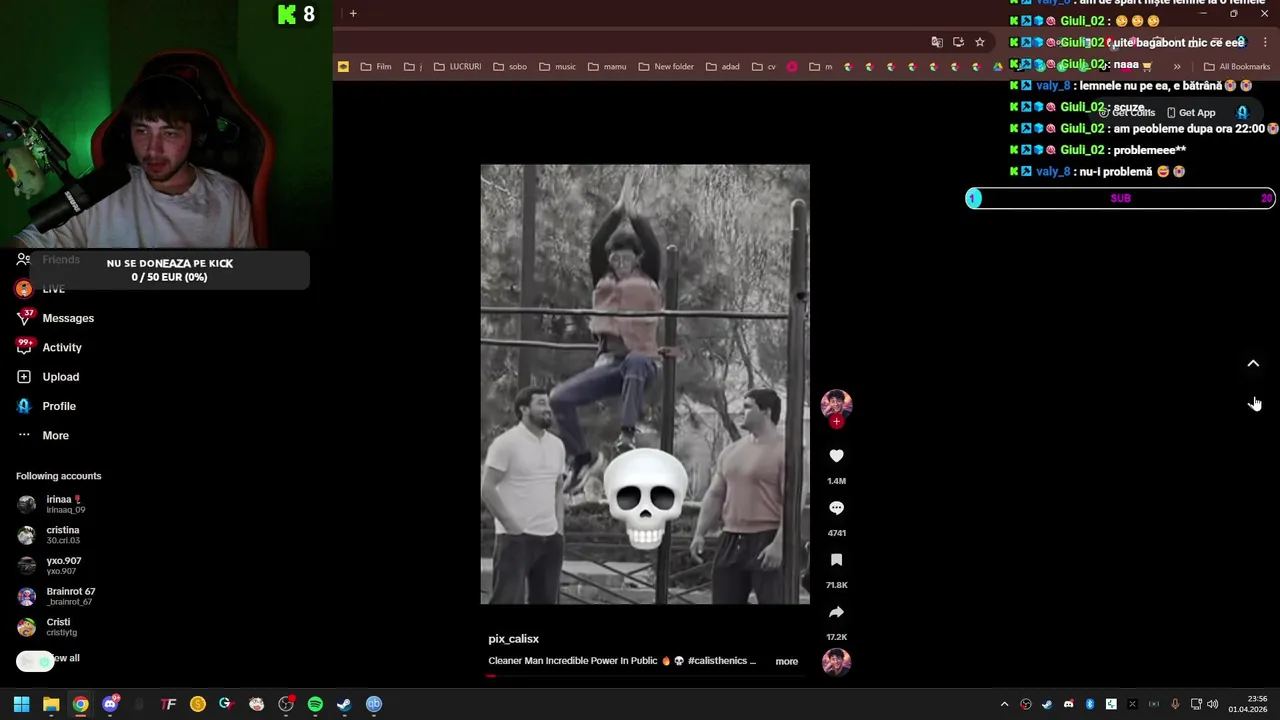Click the TikTok video to pause
The image size is (1280, 720).
click(645, 384)
